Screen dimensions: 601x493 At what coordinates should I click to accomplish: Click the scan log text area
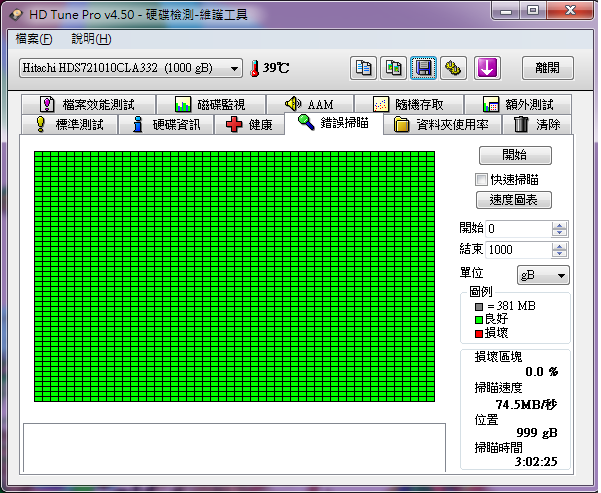pos(234,448)
